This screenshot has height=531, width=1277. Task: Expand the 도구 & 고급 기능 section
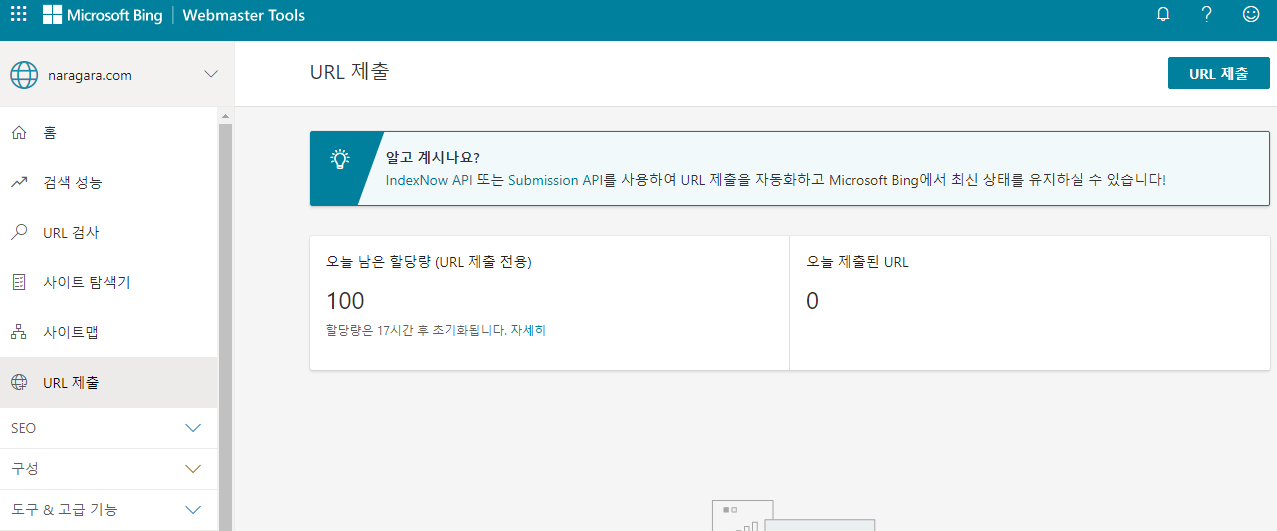tap(108, 509)
